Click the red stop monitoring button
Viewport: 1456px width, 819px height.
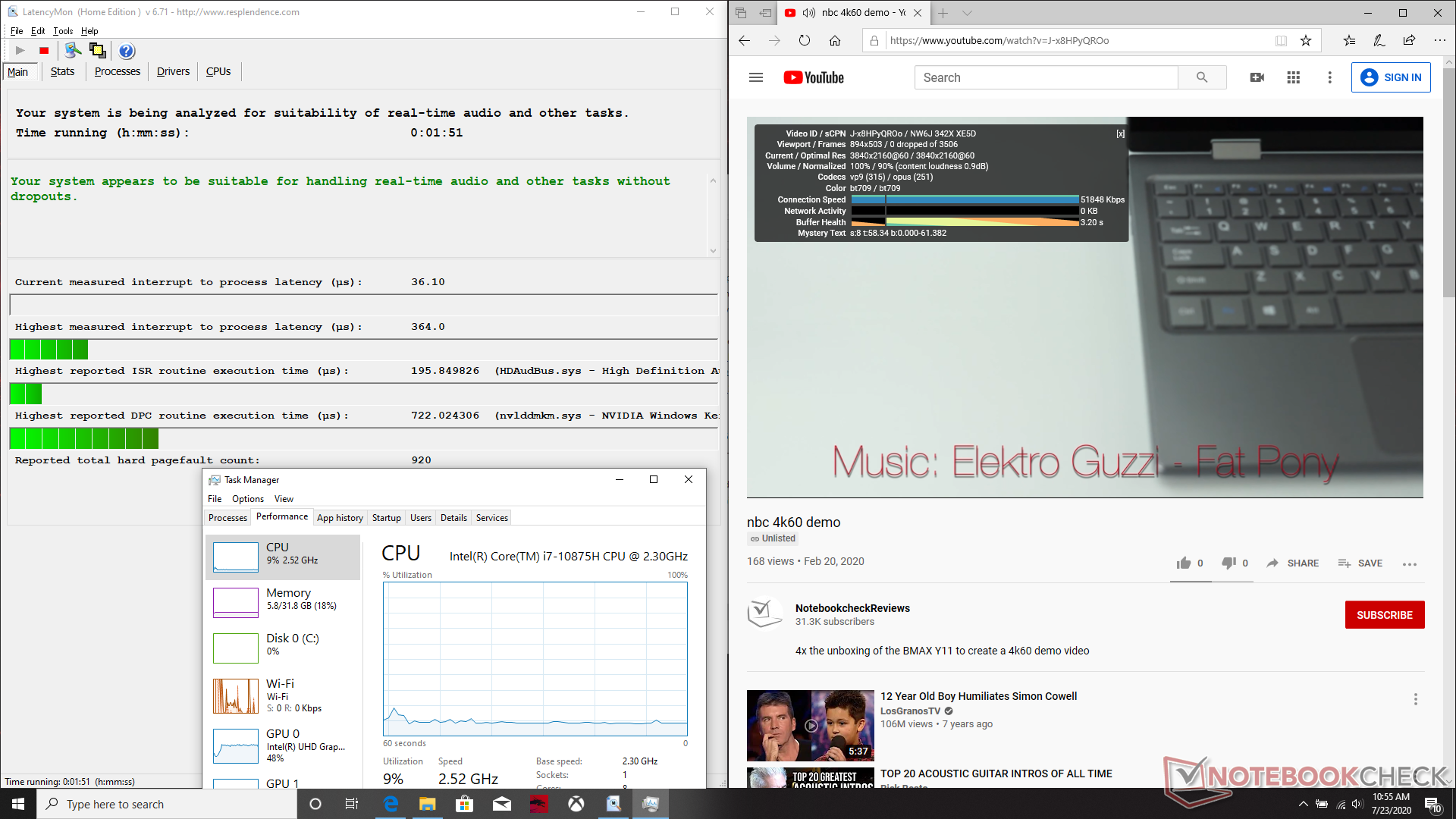(x=44, y=51)
